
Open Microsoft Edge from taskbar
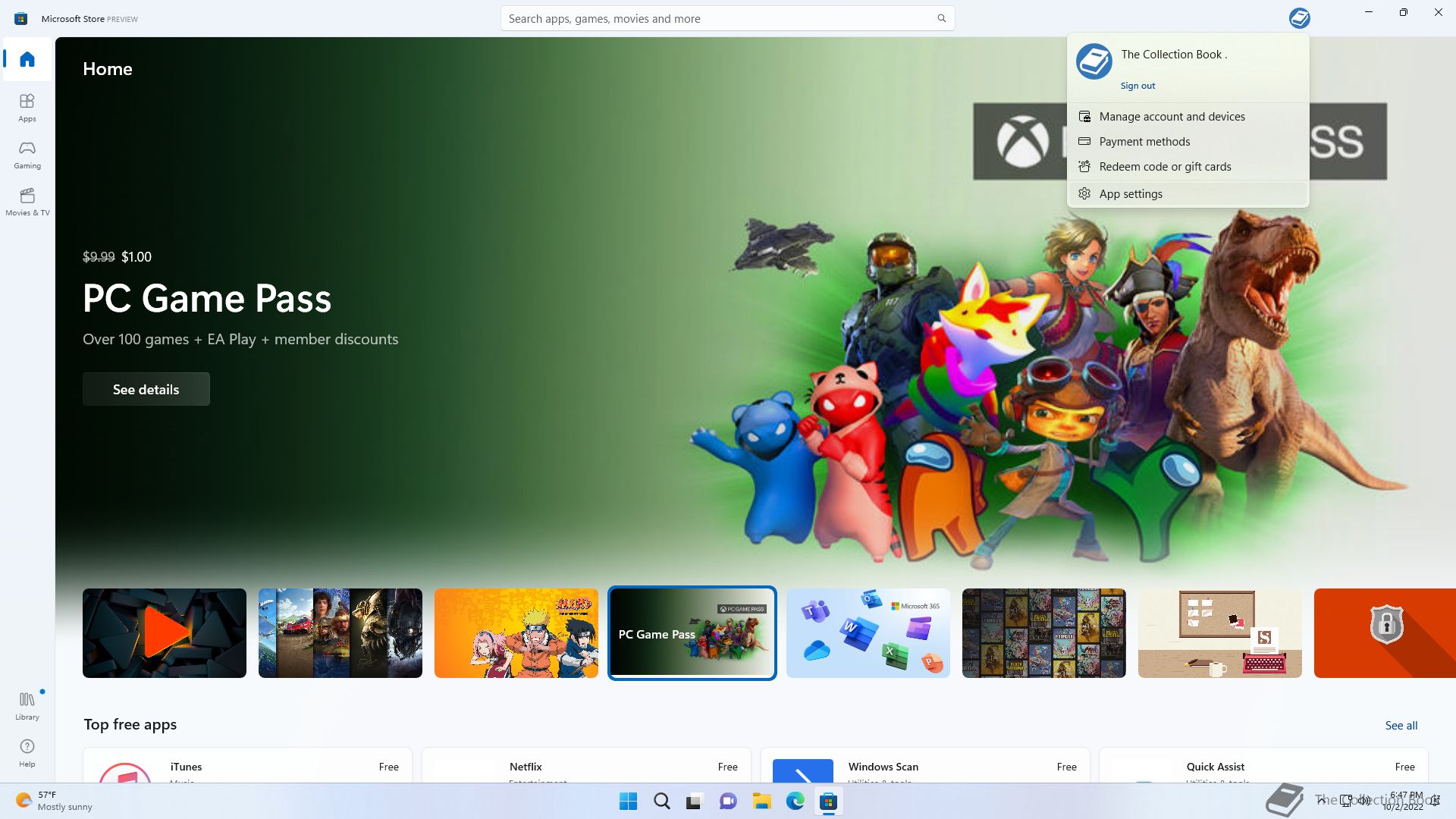click(x=795, y=801)
